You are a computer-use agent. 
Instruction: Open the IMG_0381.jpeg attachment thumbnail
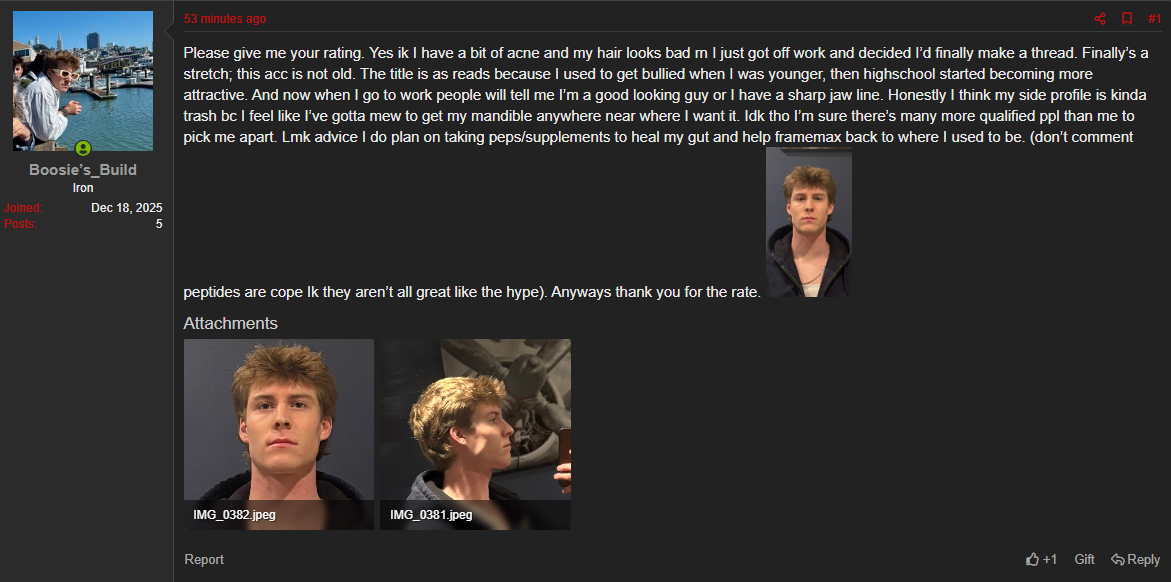click(475, 434)
